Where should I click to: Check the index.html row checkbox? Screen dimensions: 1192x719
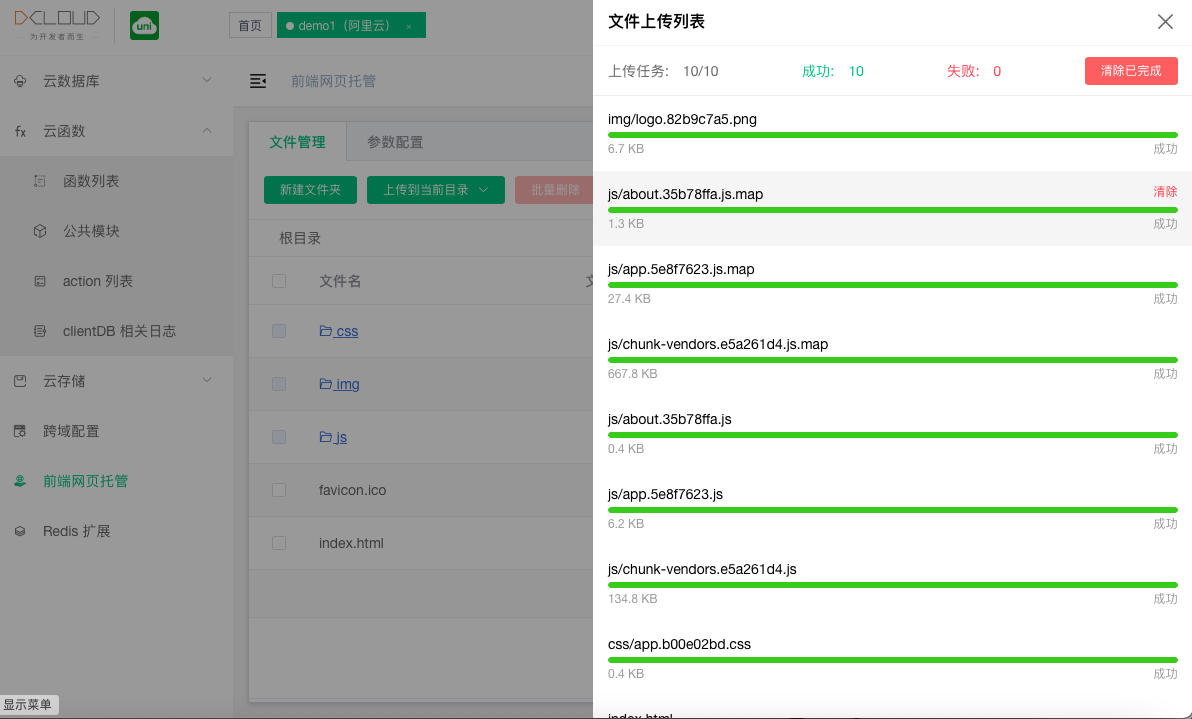click(279, 543)
